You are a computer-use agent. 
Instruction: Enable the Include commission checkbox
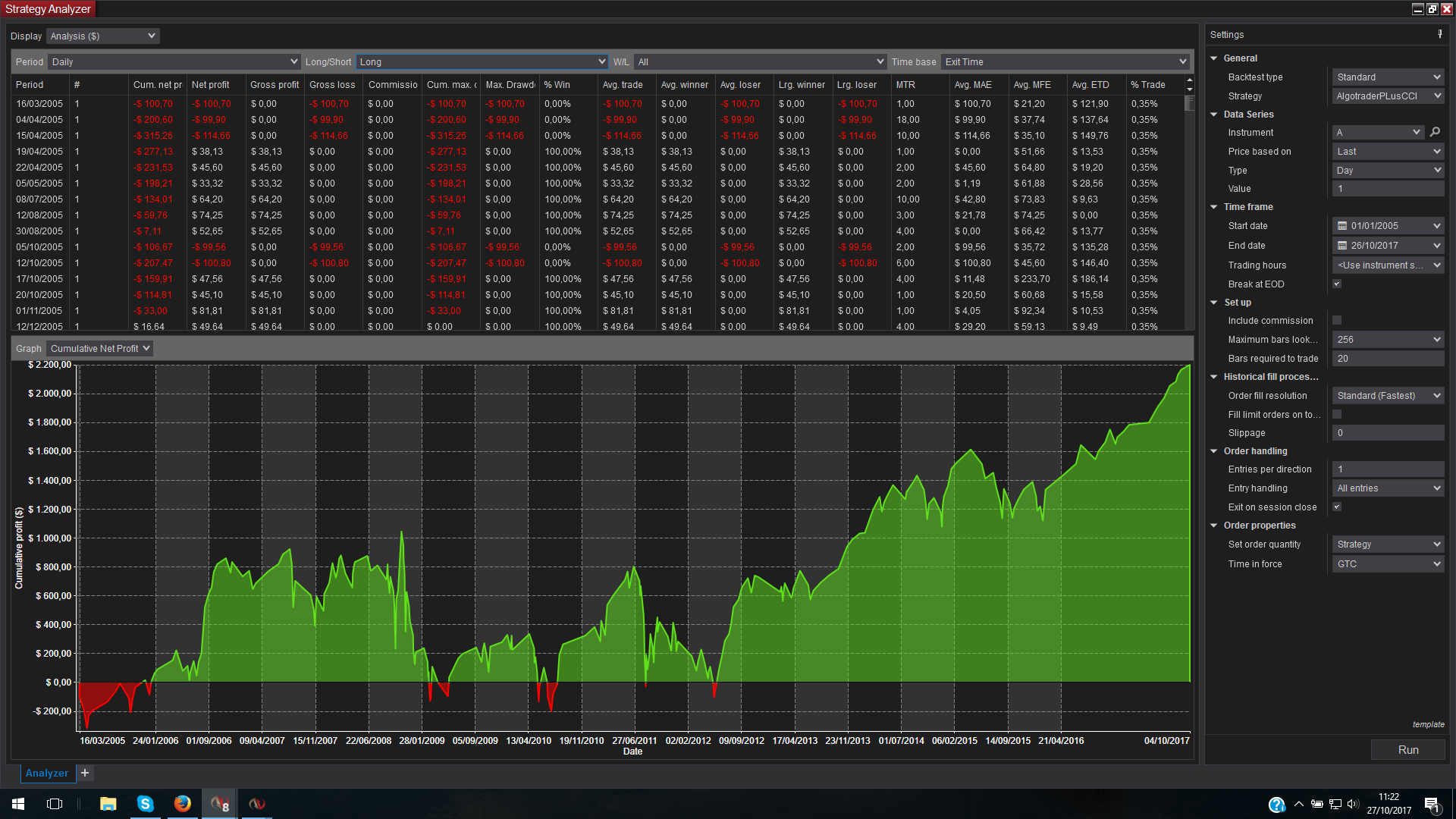[1337, 320]
